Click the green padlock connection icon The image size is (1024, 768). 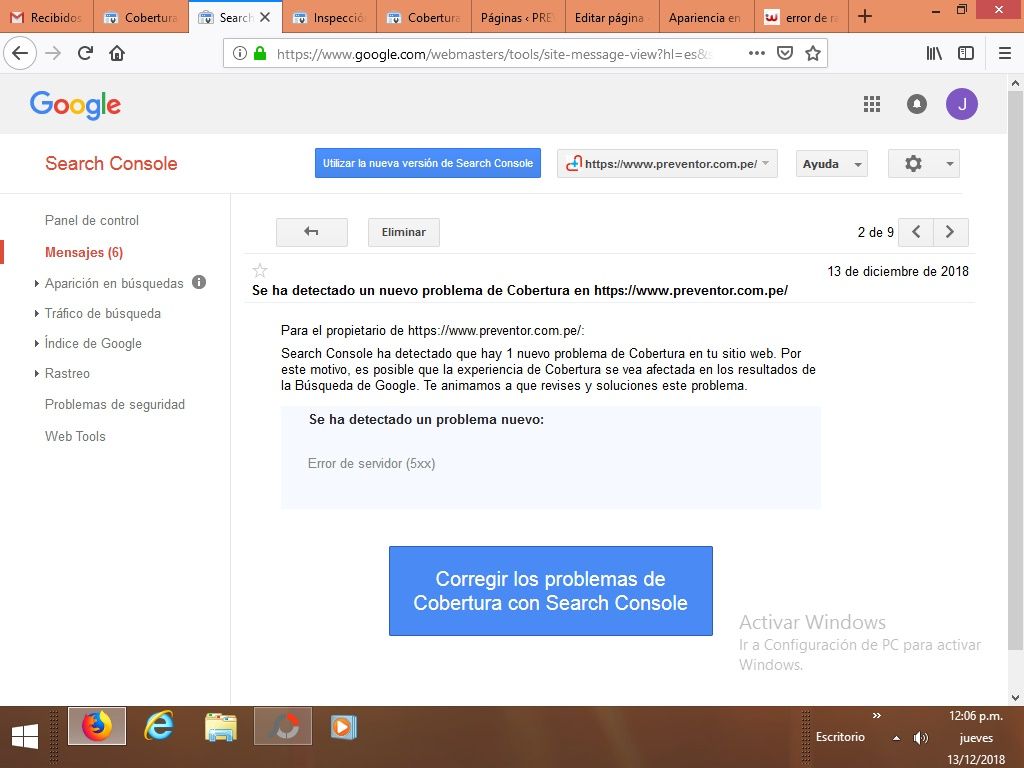click(260, 54)
